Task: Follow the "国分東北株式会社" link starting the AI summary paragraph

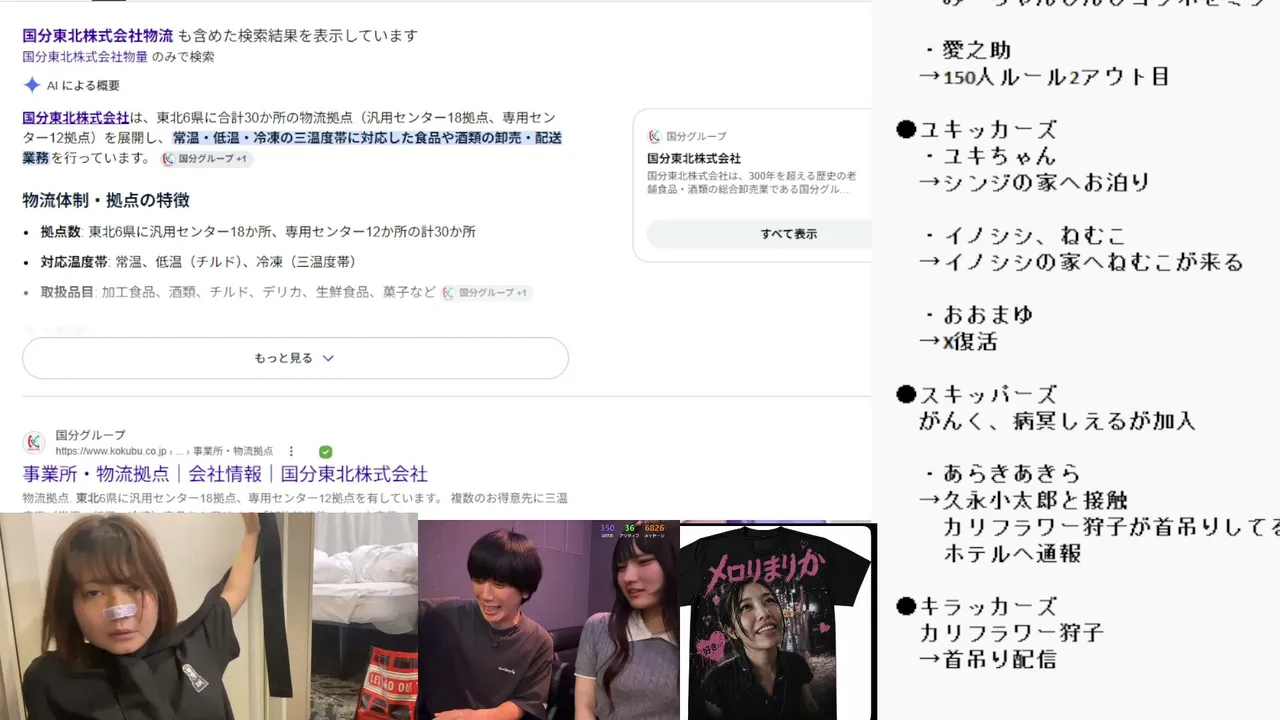Action: tap(76, 117)
